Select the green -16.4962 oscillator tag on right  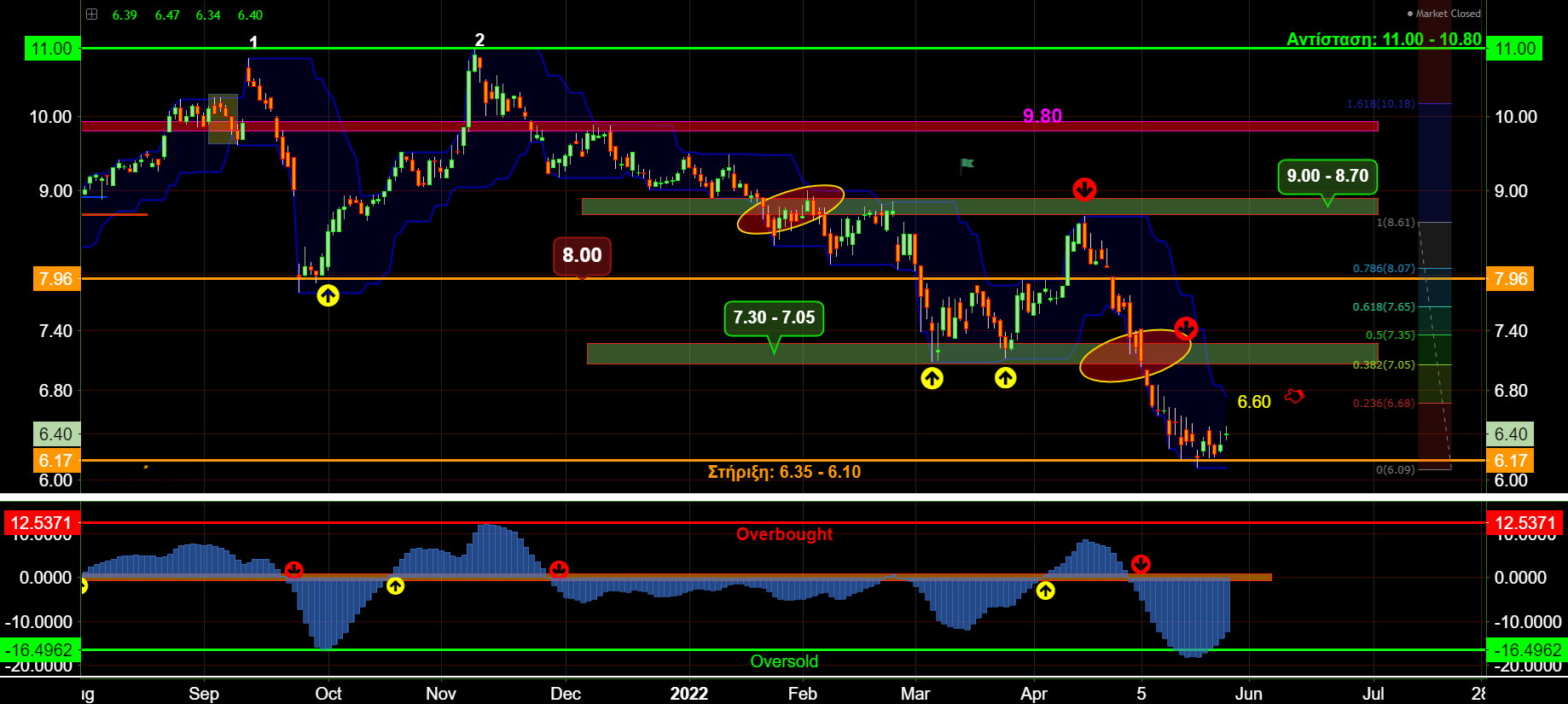click(x=1525, y=650)
